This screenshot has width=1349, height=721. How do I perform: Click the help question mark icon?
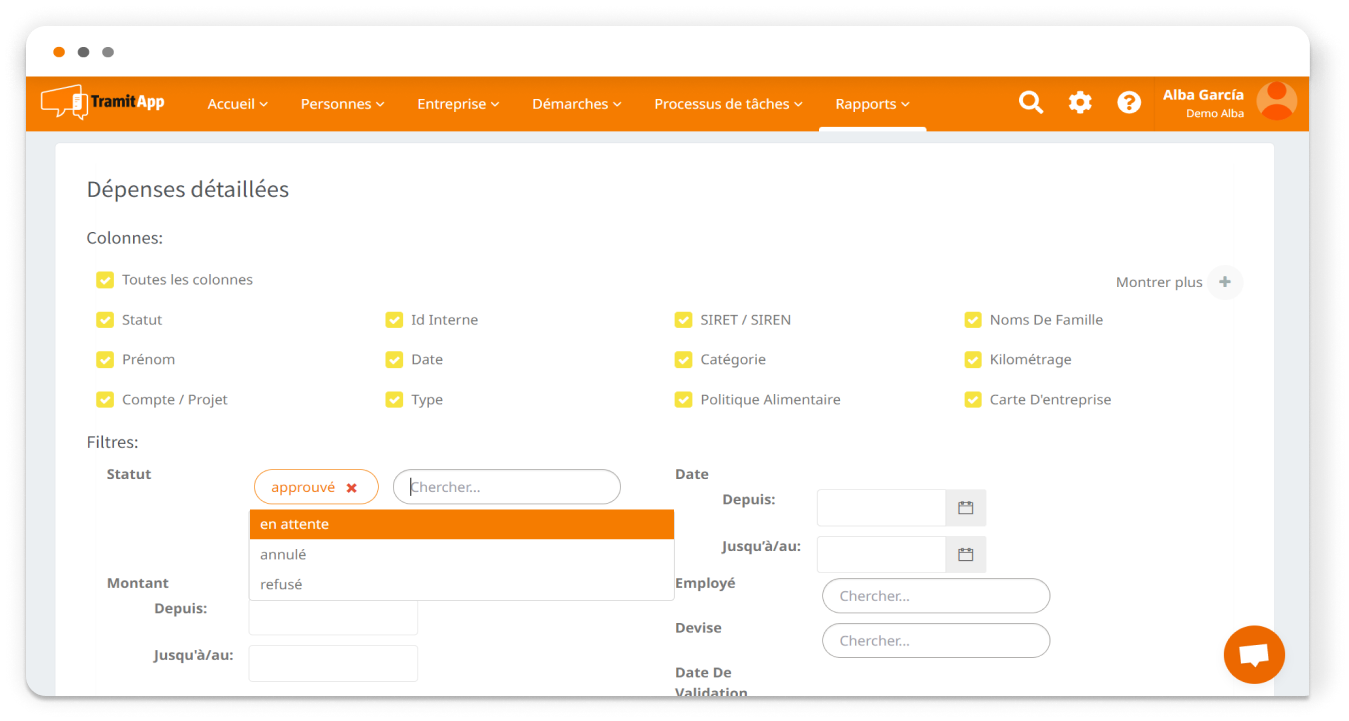(1129, 102)
